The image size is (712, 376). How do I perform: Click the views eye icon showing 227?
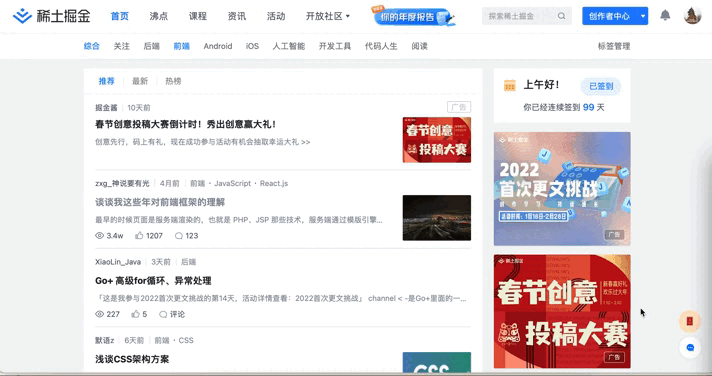tap(99, 314)
